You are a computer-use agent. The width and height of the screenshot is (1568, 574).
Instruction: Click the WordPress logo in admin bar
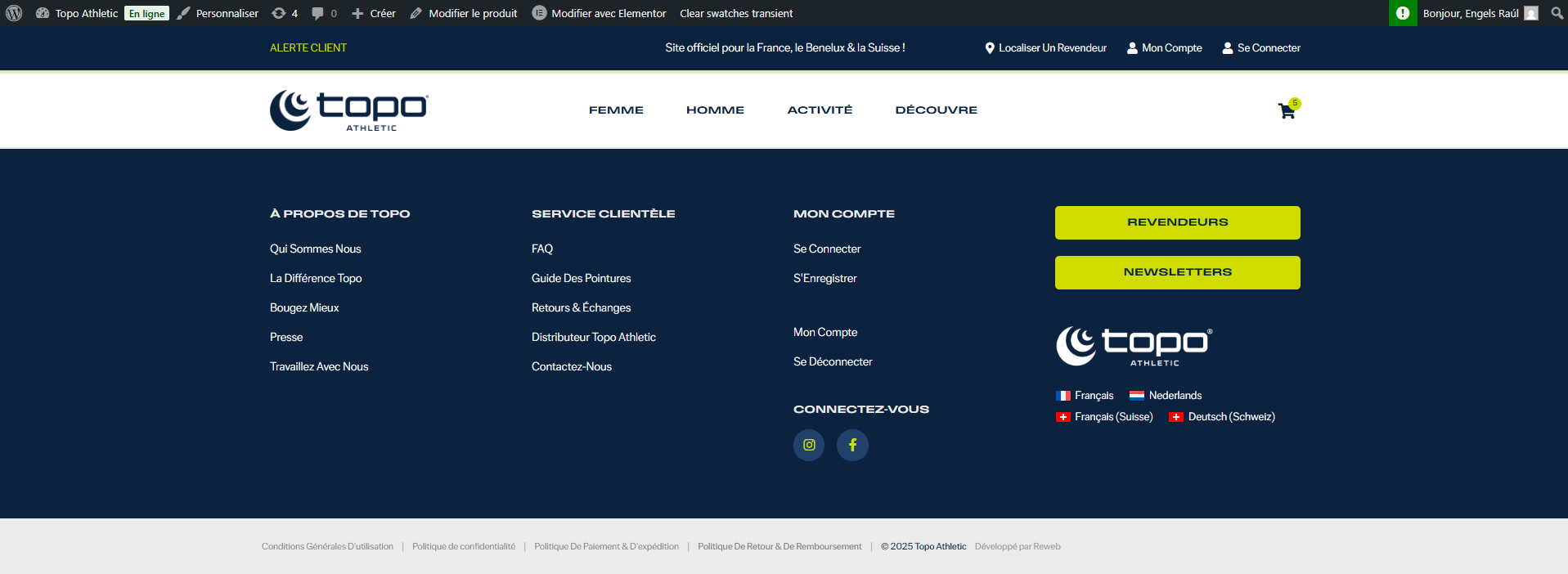[x=14, y=13]
